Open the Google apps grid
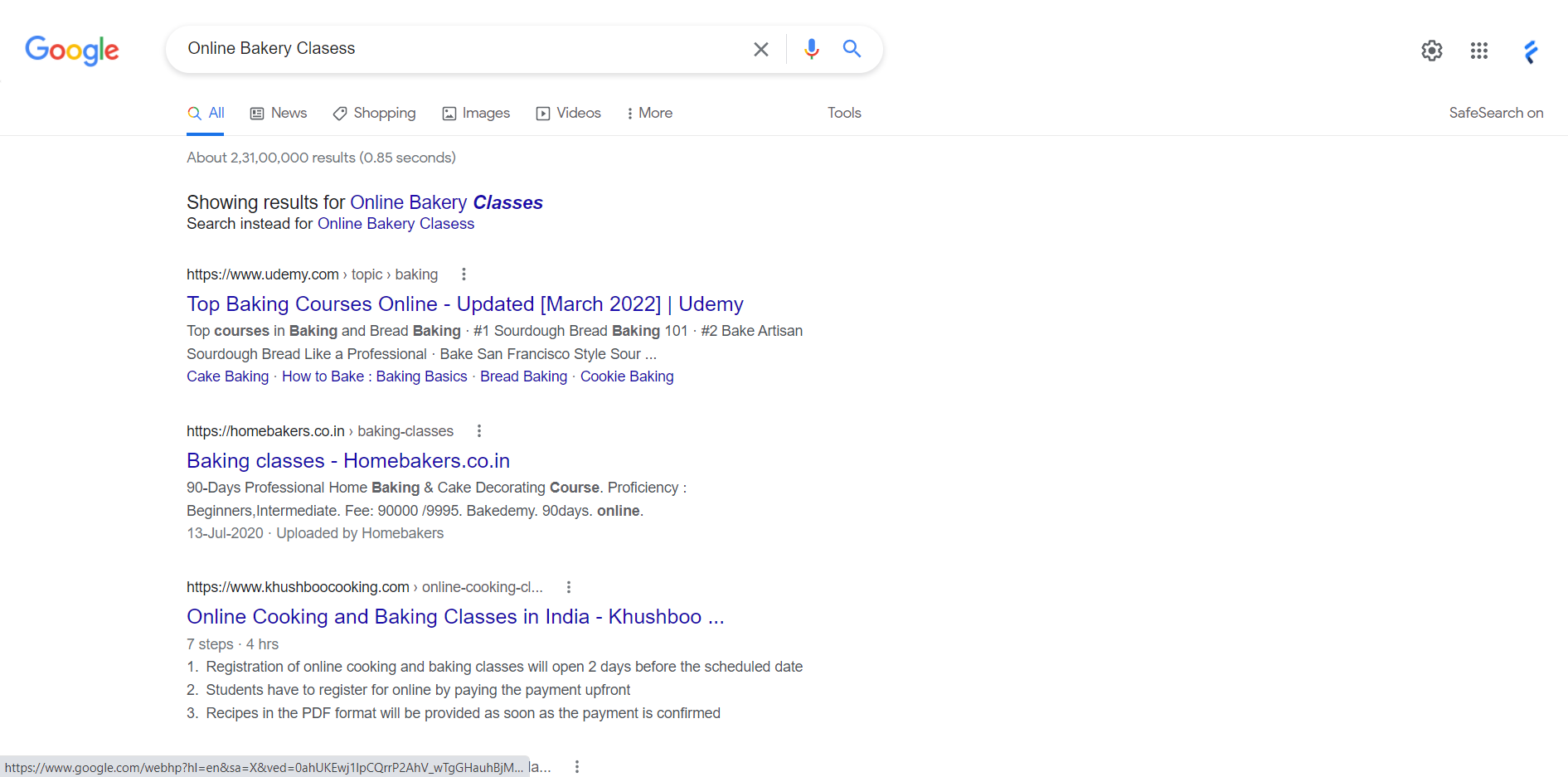Screen dimensions: 1568x777 pyautogui.click(x=1479, y=51)
